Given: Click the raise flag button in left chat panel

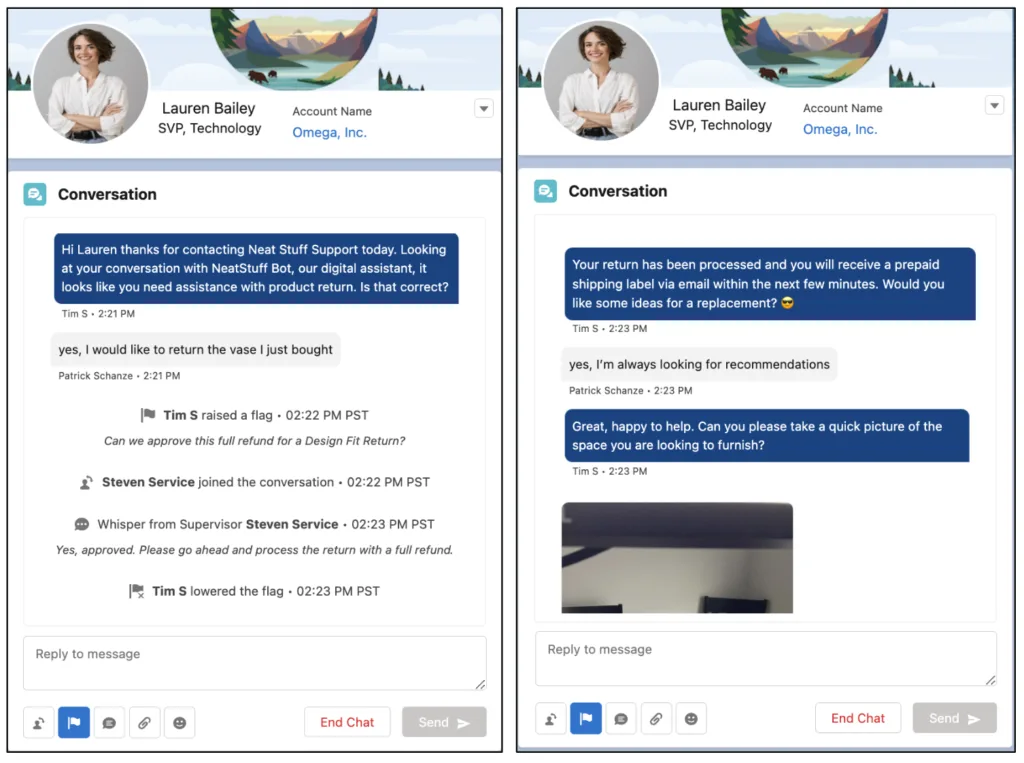Looking at the screenshot, I should click(x=74, y=722).
